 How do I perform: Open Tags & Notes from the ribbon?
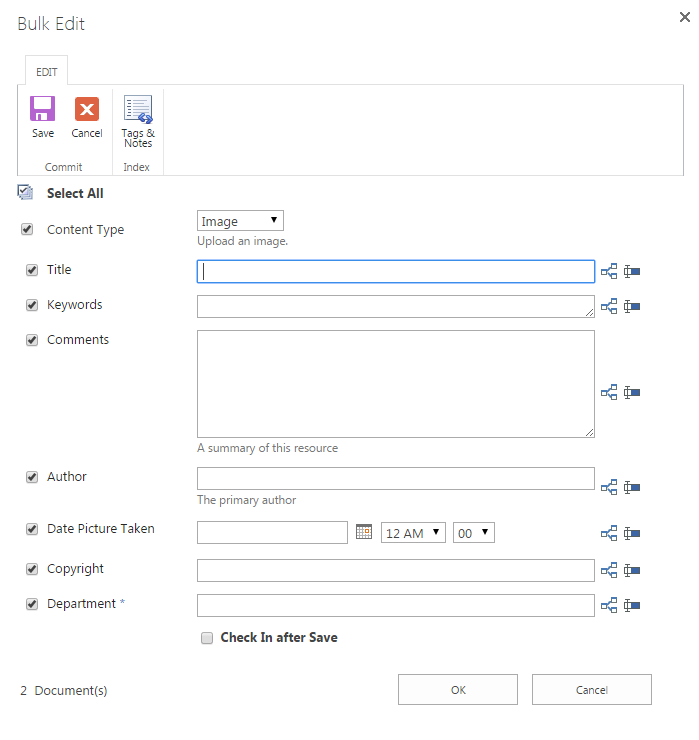point(138,109)
